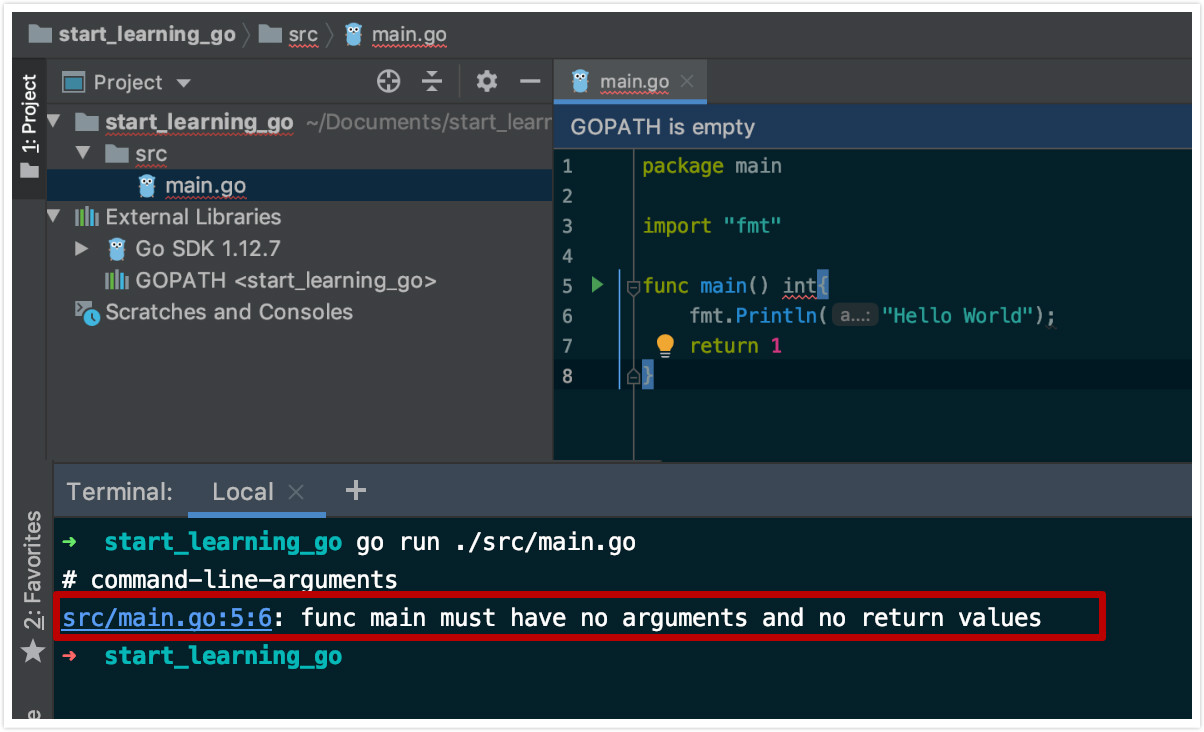Fold the main function at line 5

(632, 288)
